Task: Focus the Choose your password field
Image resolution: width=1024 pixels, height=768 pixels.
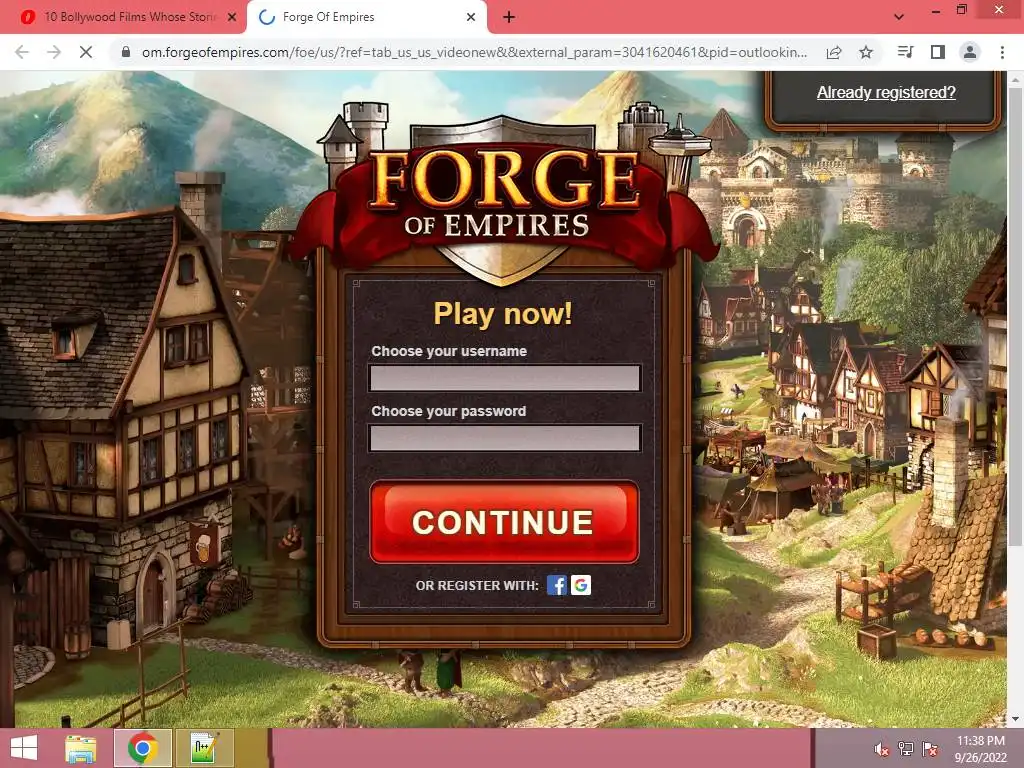Action: (x=505, y=438)
